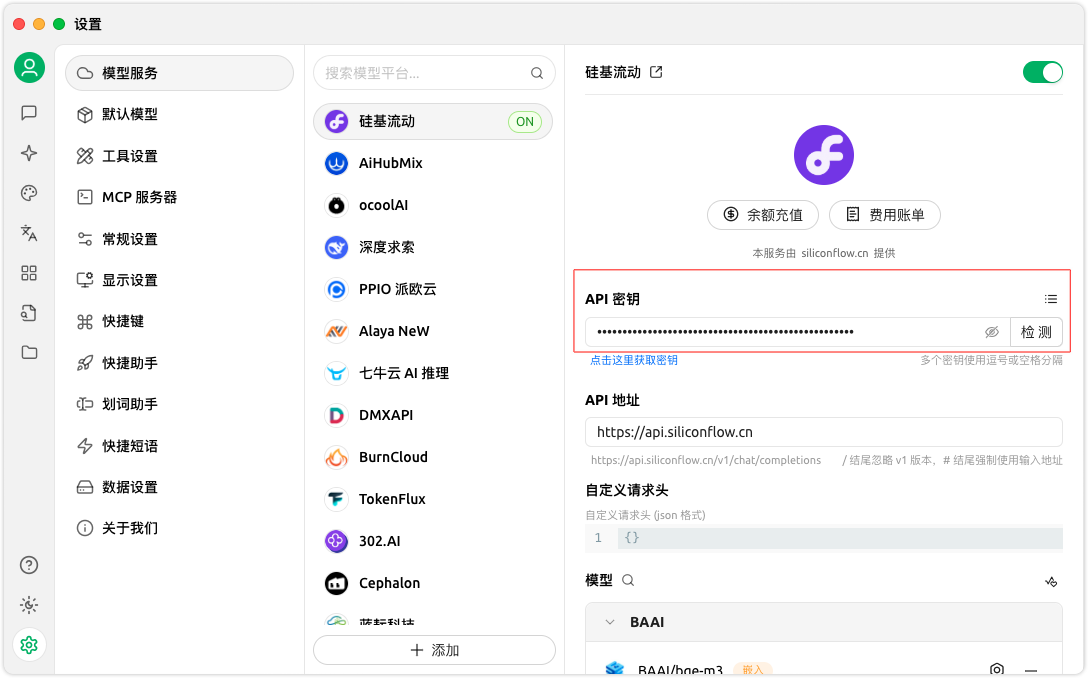Viewport: 1088px width, 678px height.
Task: Select 模型服务 settings menu
Action: pyautogui.click(x=179, y=73)
